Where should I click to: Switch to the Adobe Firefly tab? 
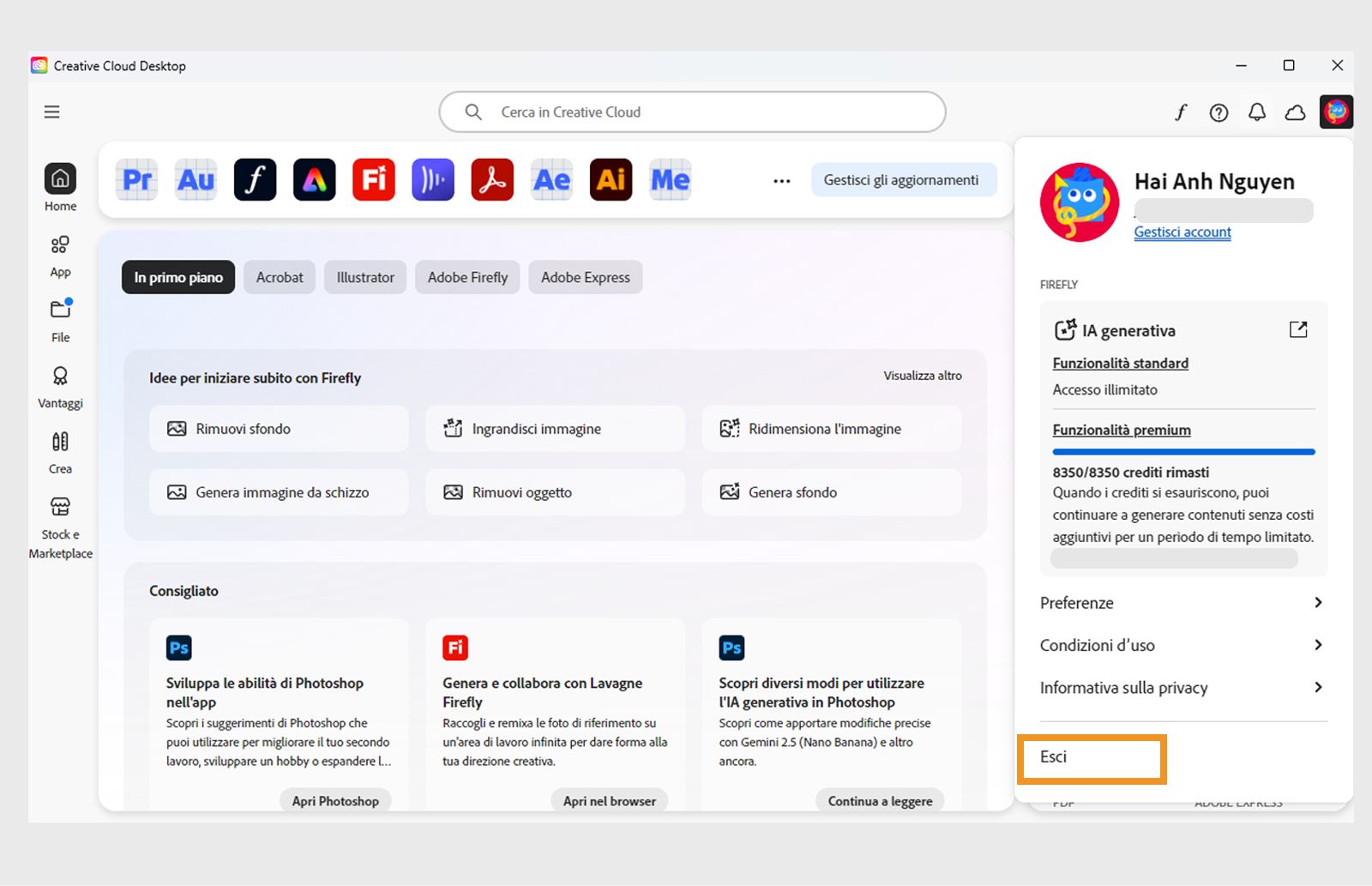[x=467, y=277]
